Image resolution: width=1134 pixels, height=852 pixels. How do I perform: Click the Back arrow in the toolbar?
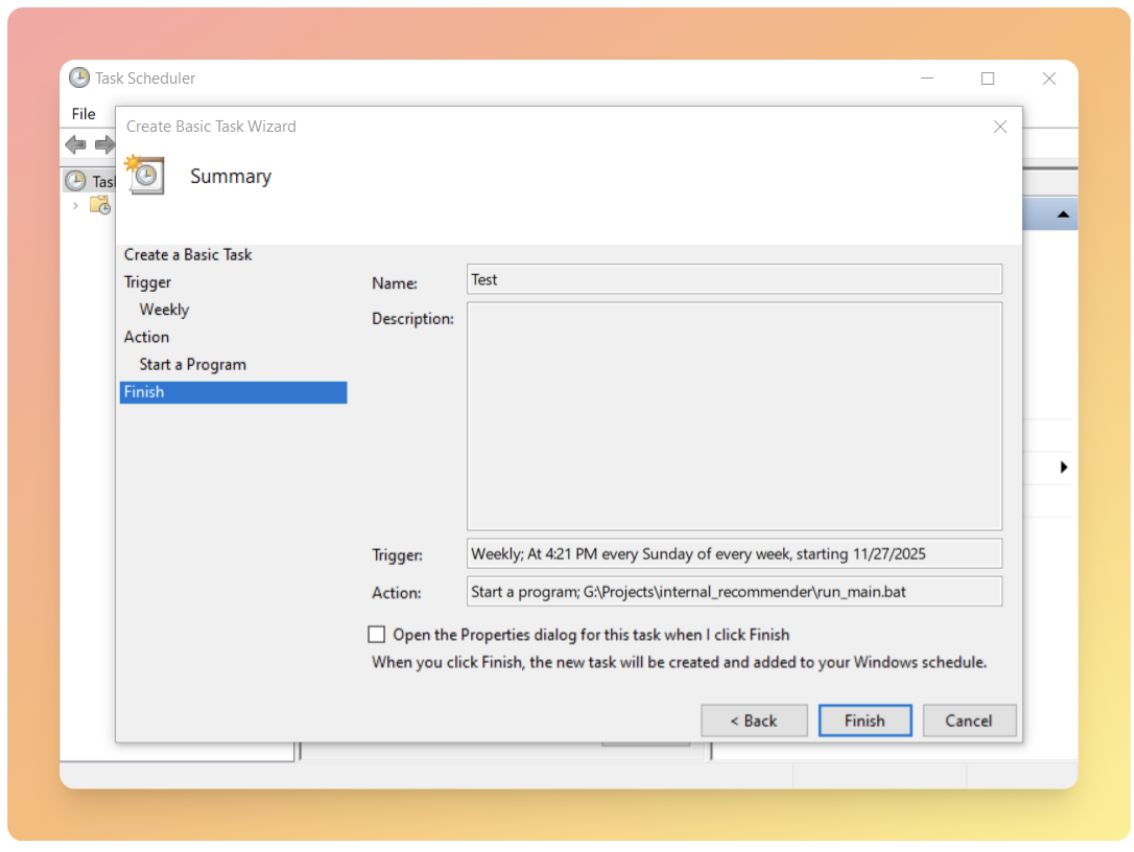tap(75, 145)
